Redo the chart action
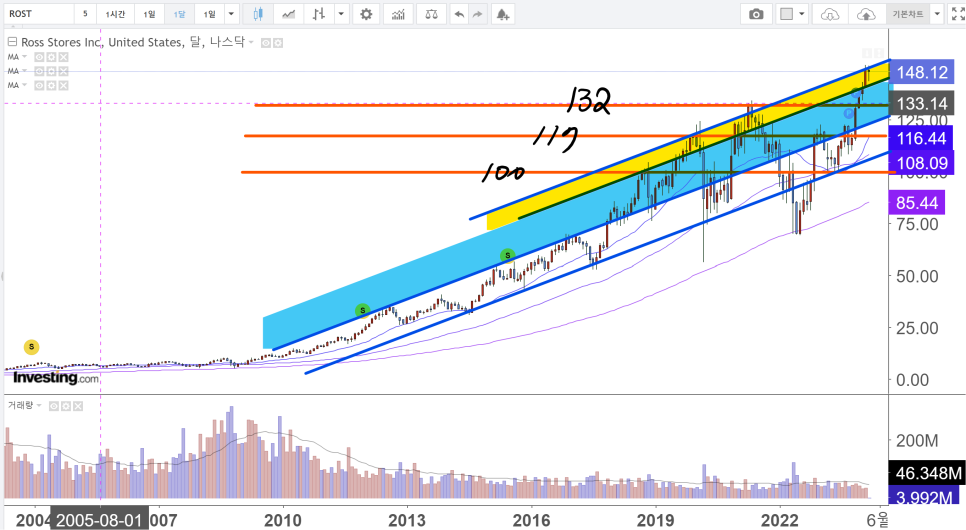 477,14
